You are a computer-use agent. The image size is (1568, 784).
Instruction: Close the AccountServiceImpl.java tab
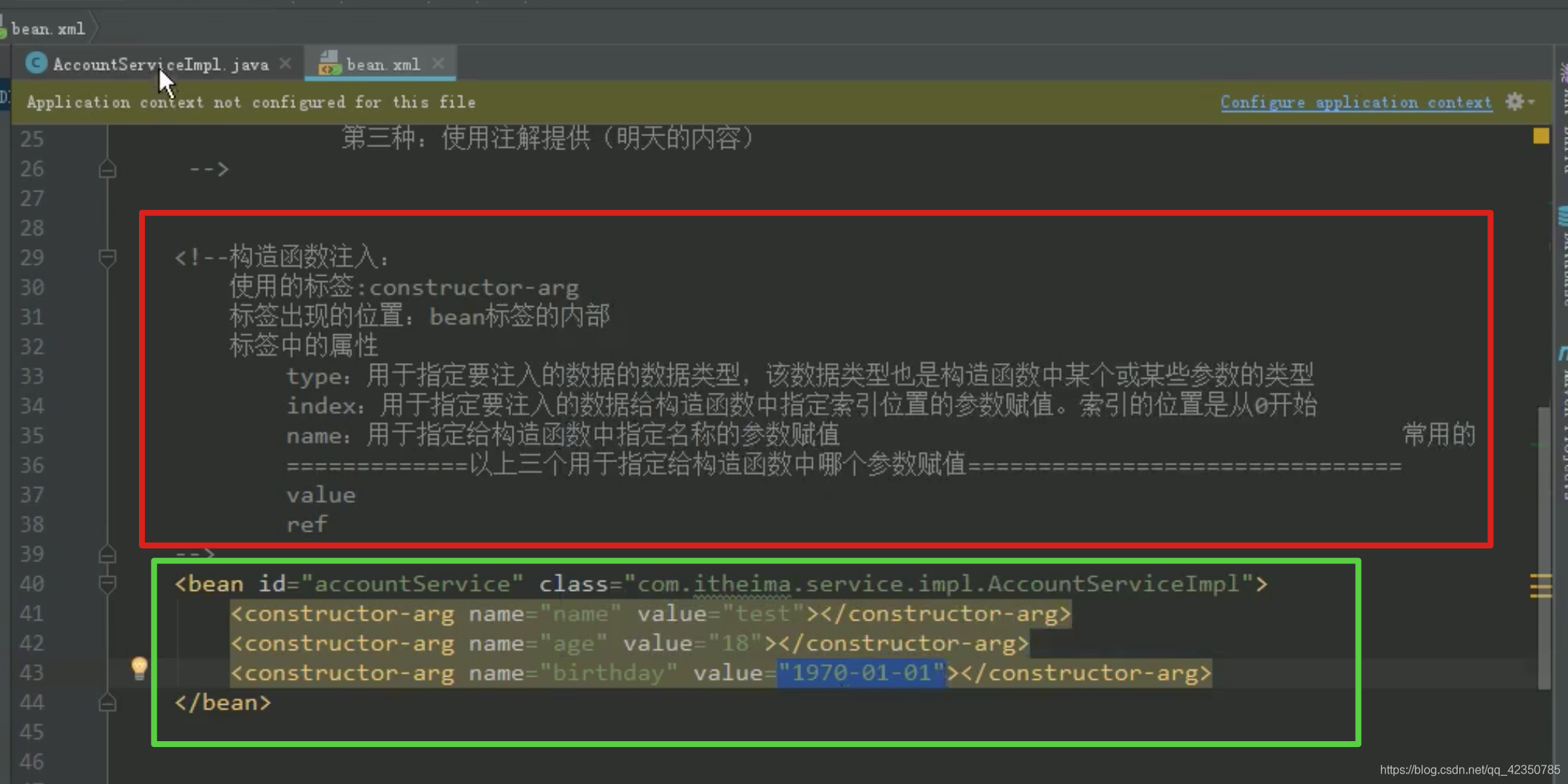tap(285, 64)
